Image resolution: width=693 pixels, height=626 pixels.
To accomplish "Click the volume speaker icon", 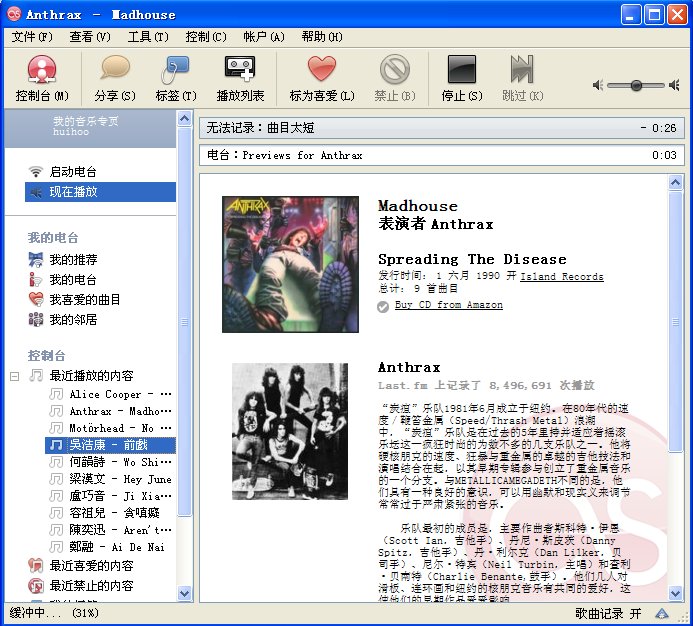I will pyautogui.click(x=598, y=86).
